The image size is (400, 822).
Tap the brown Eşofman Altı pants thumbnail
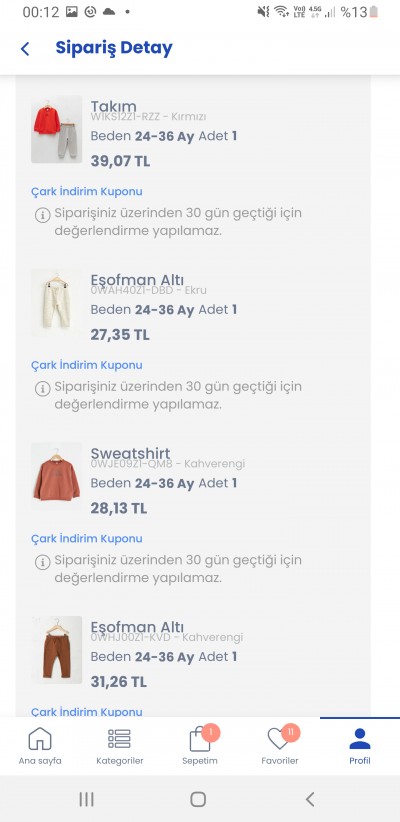coord(57,650)
